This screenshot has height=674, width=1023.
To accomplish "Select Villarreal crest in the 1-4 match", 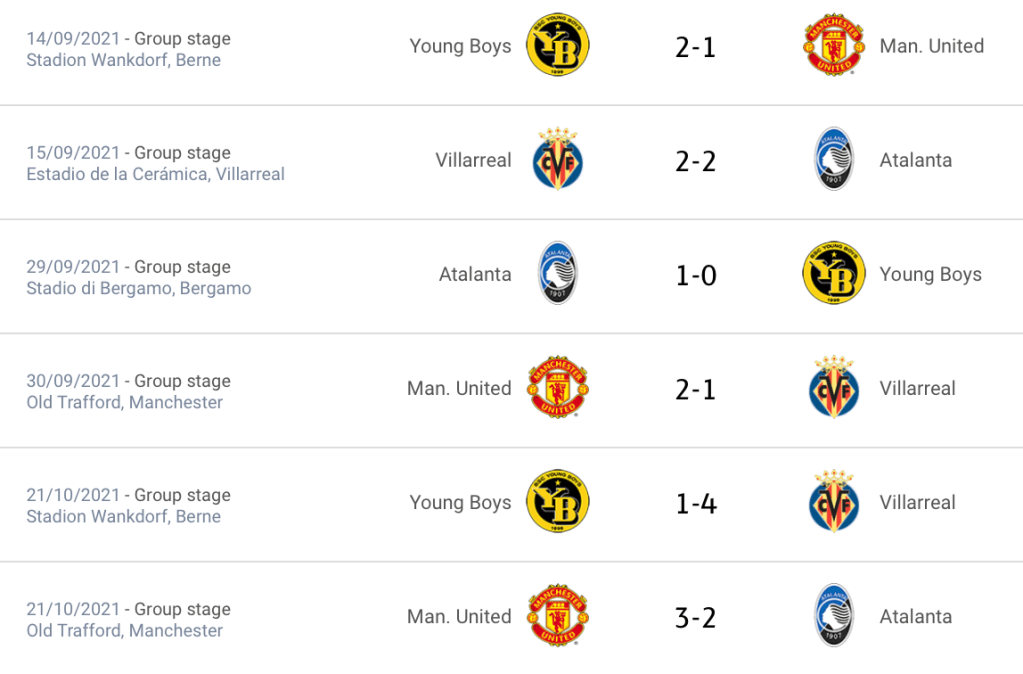I will (834, 502).
